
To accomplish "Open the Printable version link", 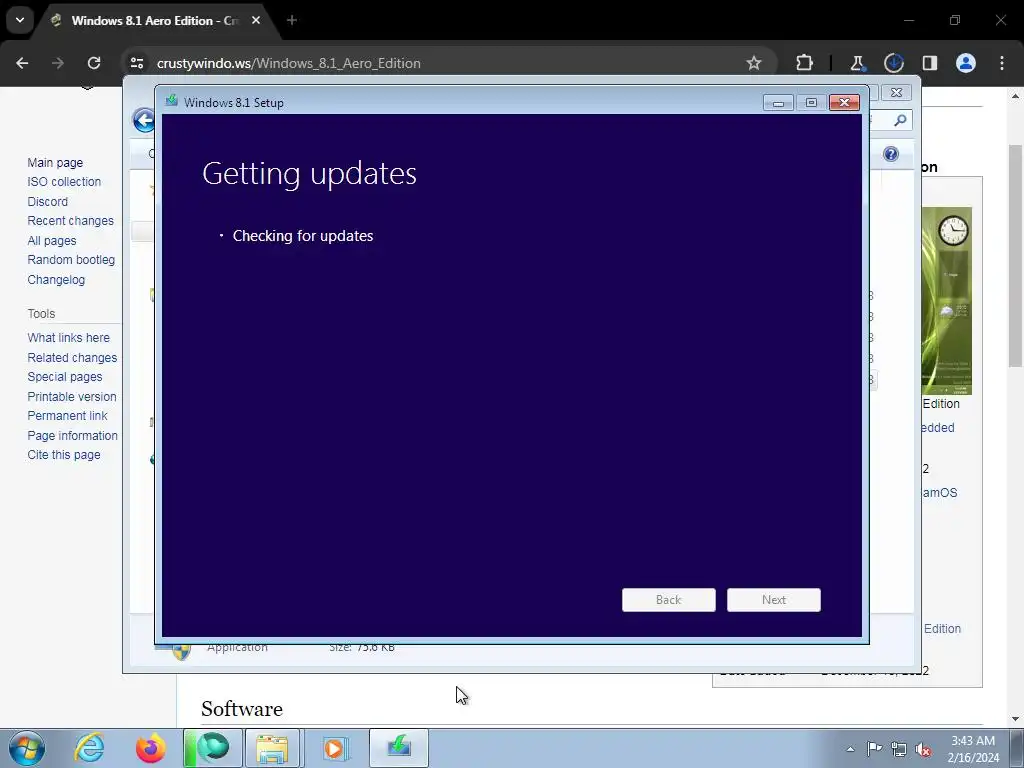I will [72, 396].
